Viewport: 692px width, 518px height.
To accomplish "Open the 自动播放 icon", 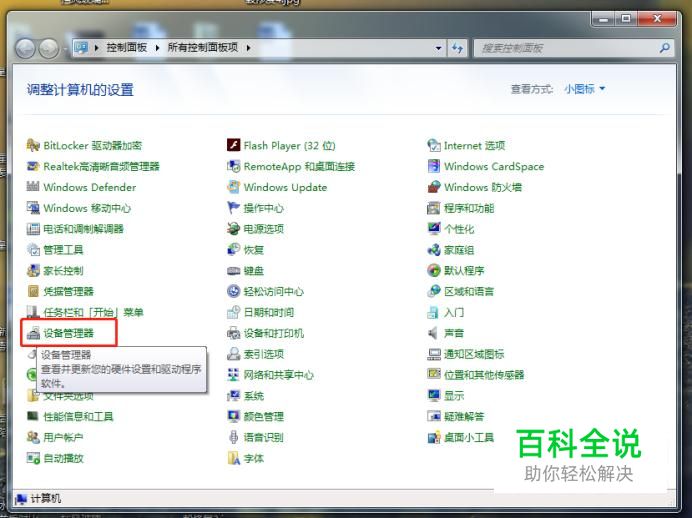I will (34, 458).
